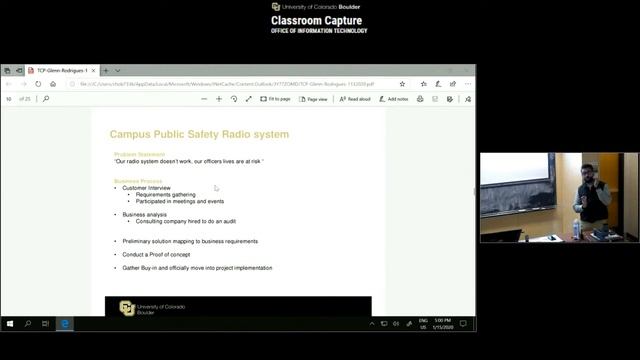Open the taskbar clock showing 5:00 PM
Image resolution: width=640 pixels, height=360 pixels.
click(443, 324)
